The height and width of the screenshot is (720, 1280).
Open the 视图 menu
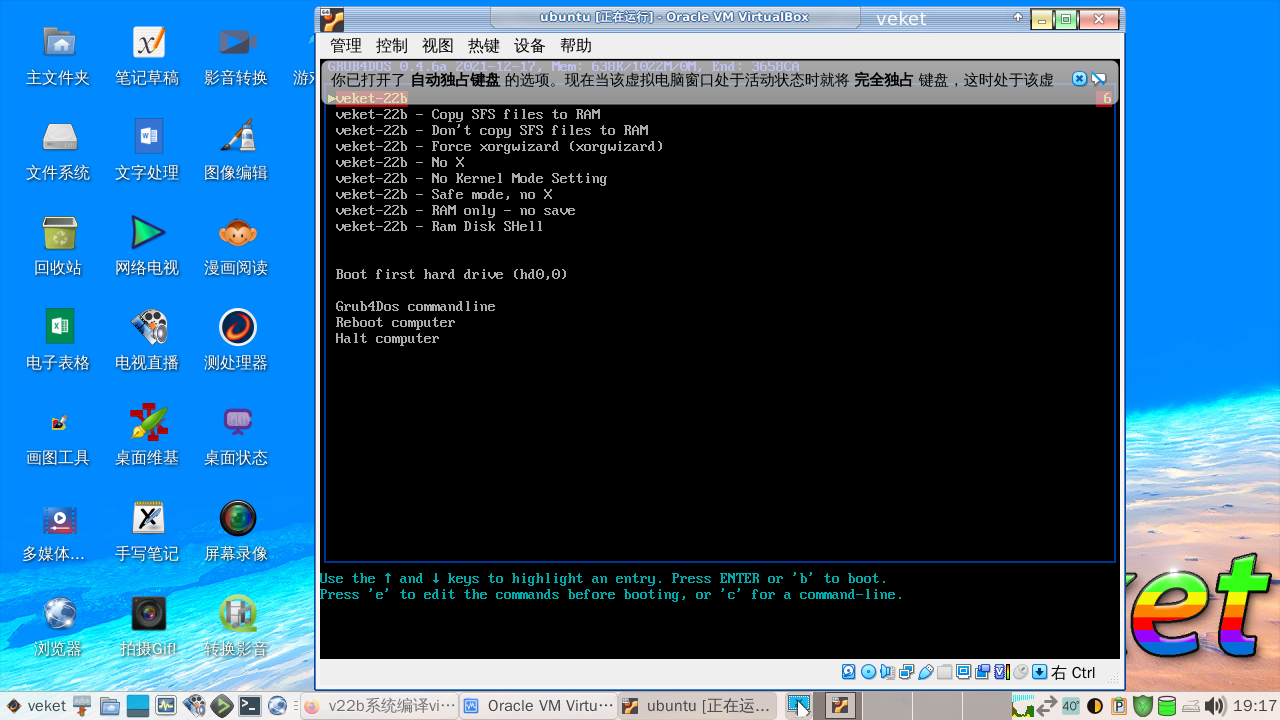point(438,46)
